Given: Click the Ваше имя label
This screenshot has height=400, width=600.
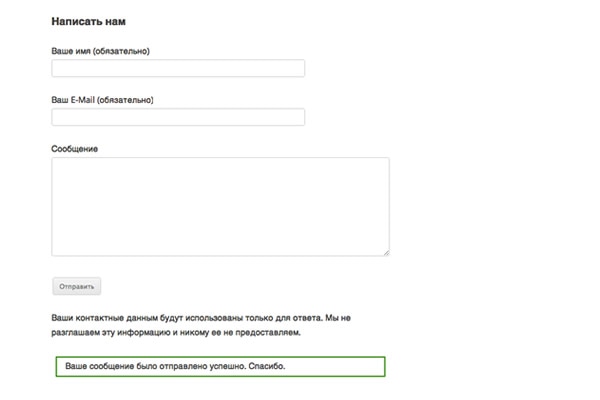Looking at the screenshot, I should (70, 51).
